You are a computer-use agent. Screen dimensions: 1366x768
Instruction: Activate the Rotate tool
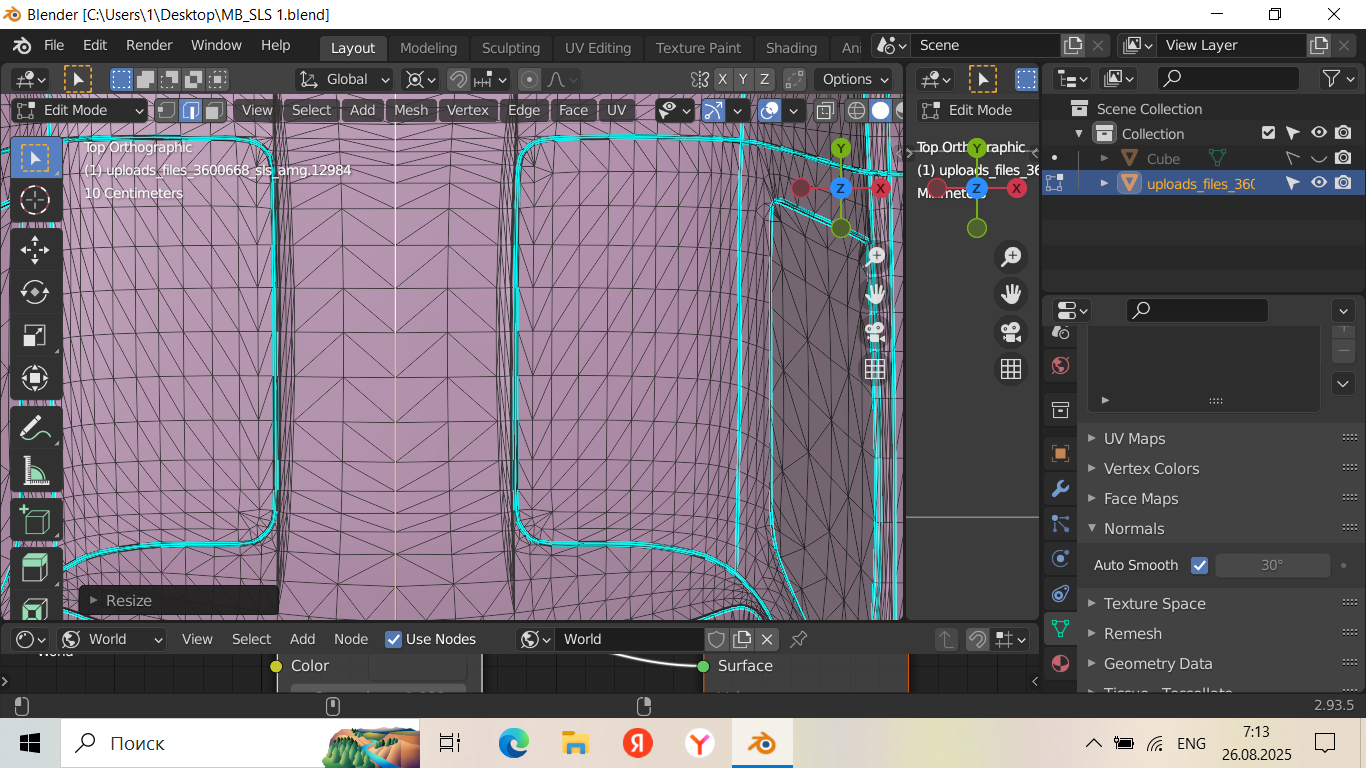[x=35, y=292]
